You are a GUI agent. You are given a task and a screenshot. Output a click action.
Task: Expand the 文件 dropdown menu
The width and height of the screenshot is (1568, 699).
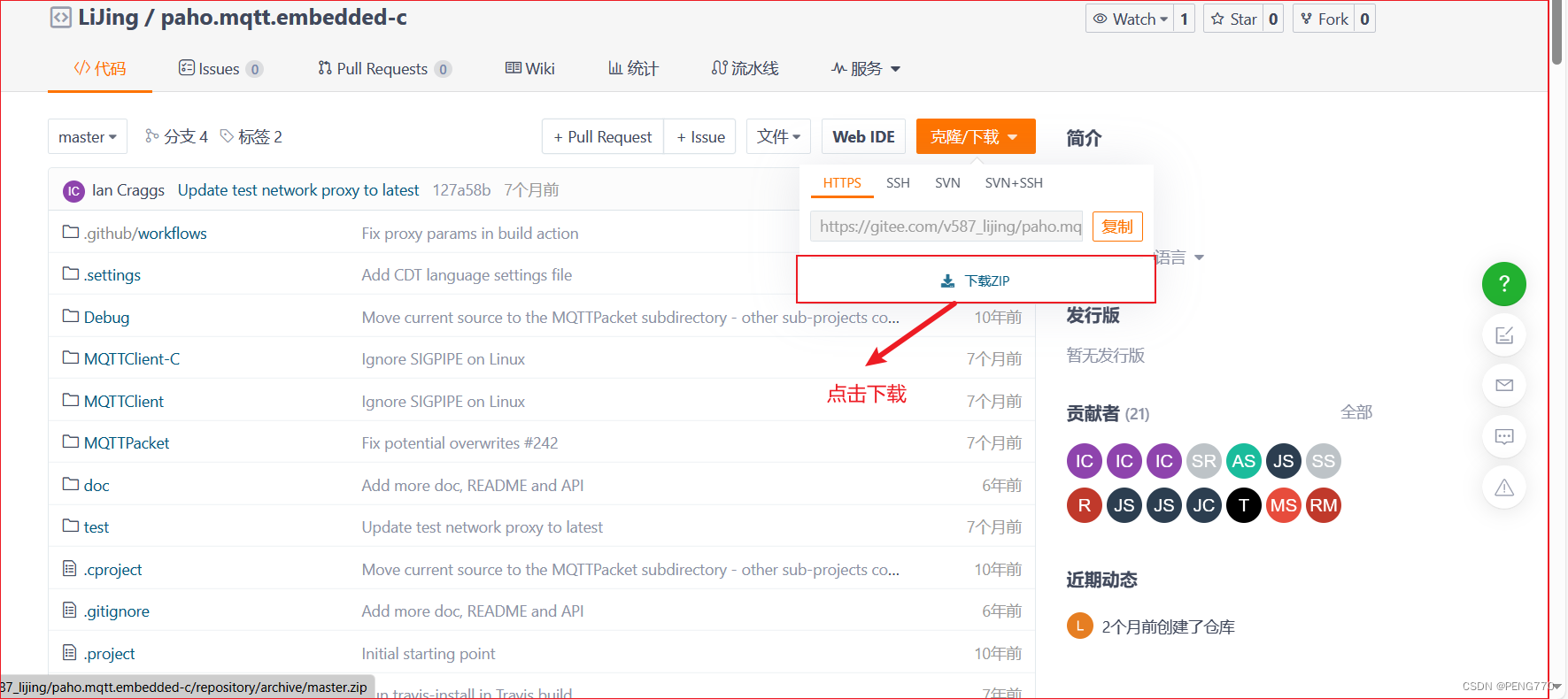coord(778,136)
